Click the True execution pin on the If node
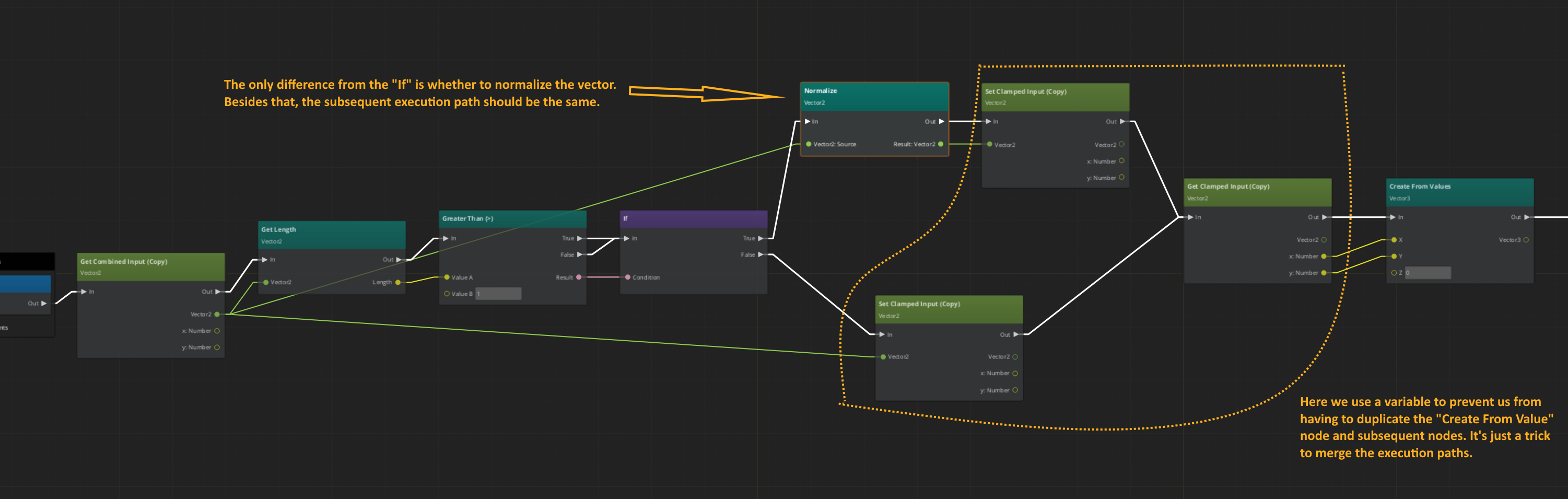Screen dimensions: 1568x499 click(x=762, y=238)
